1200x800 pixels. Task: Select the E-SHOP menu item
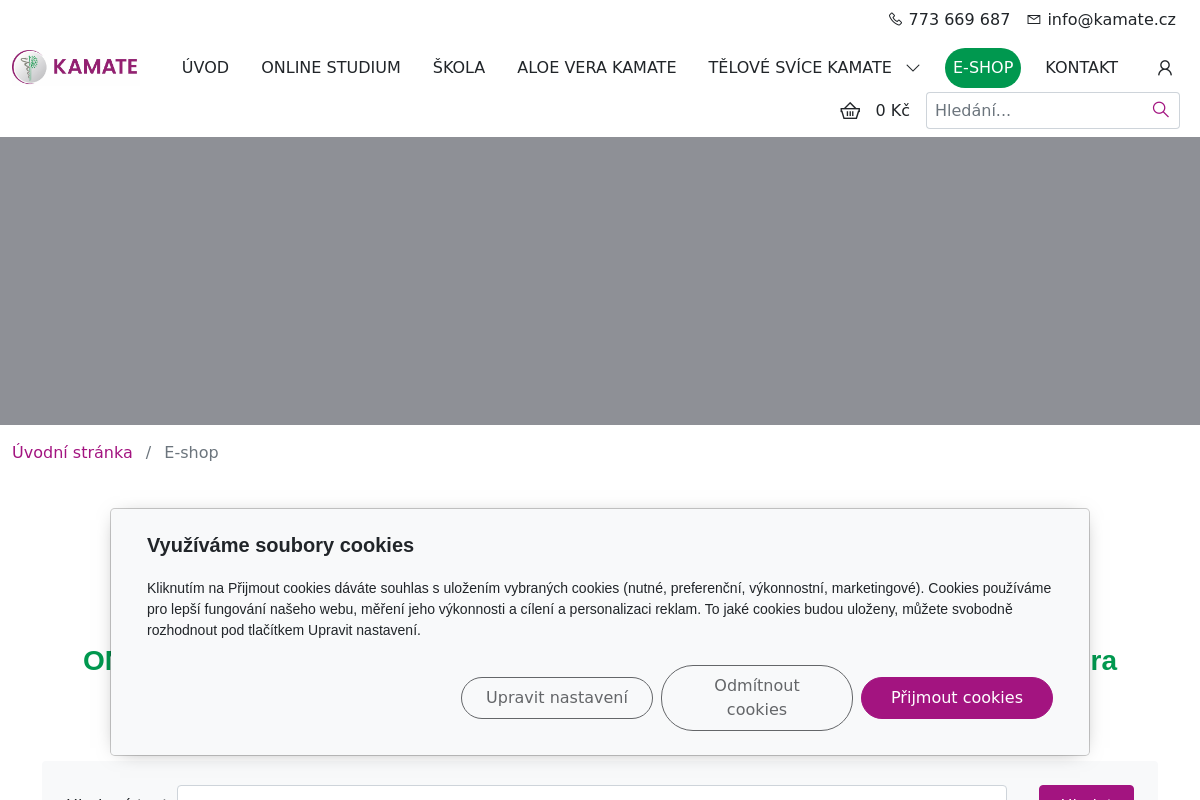982,68
